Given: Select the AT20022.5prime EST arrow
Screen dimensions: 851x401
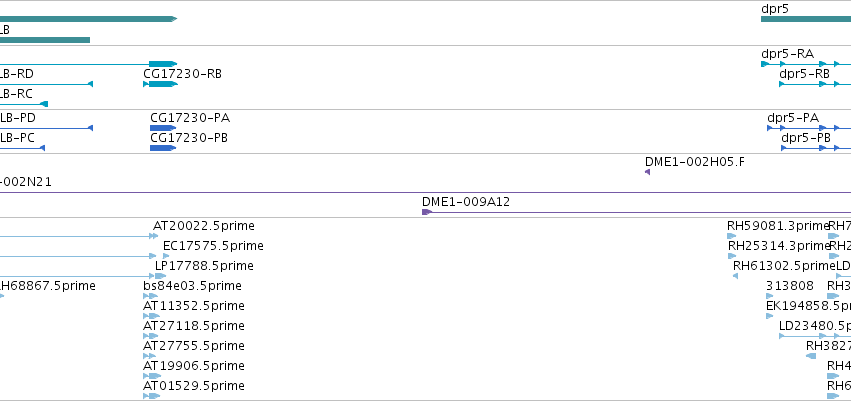Looking at the screenshot, I should (154, 236).
